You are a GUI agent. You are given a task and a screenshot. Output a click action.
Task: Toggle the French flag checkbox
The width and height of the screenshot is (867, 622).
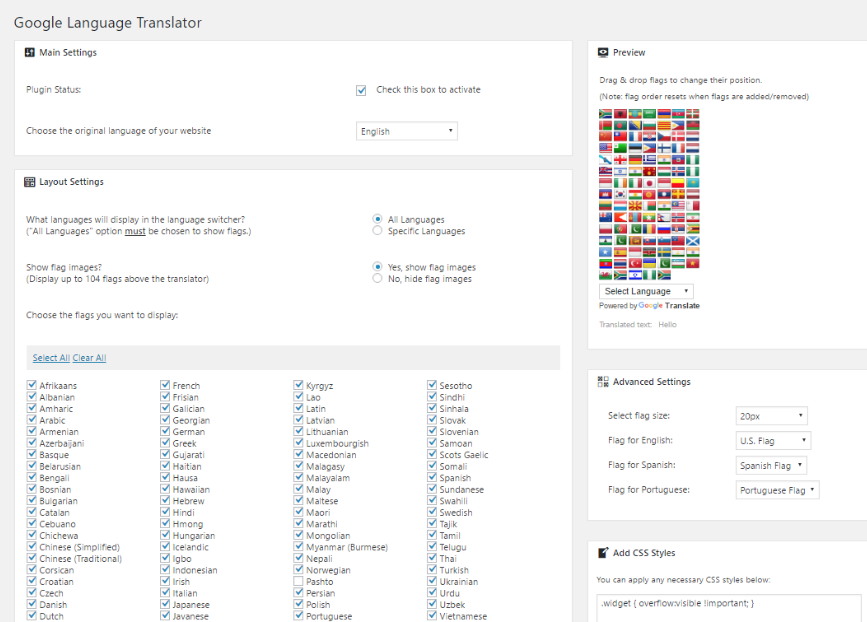click(x=165, y=385)
